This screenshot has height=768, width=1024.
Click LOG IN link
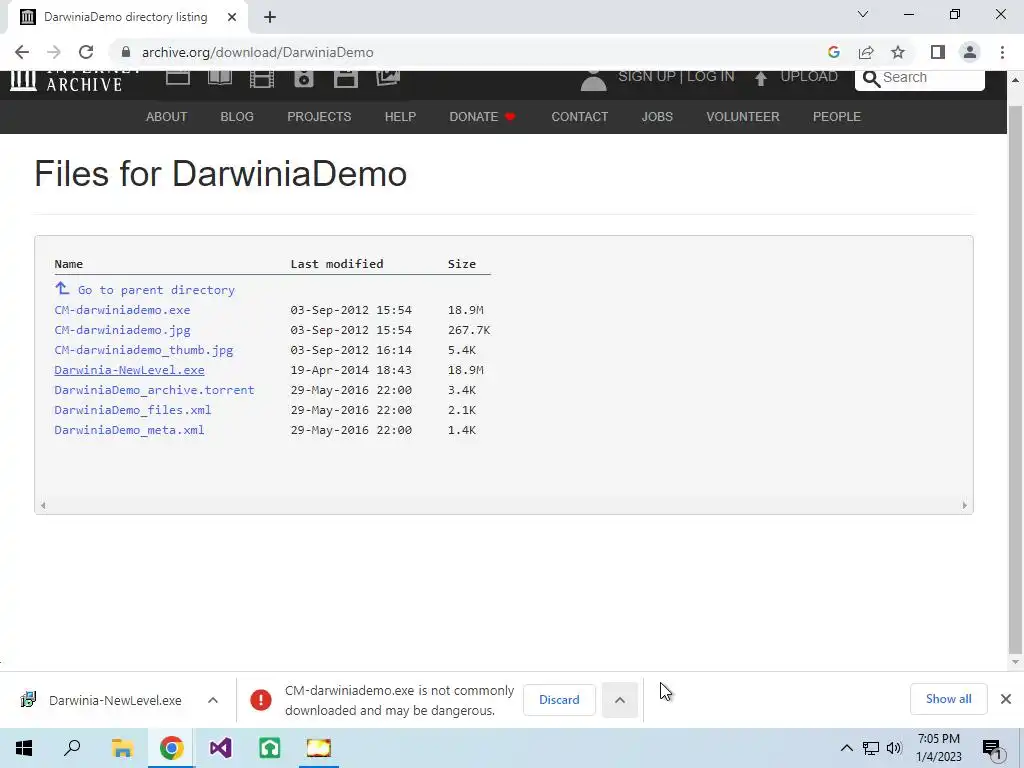pyautogui.click(x=711, y=76)
